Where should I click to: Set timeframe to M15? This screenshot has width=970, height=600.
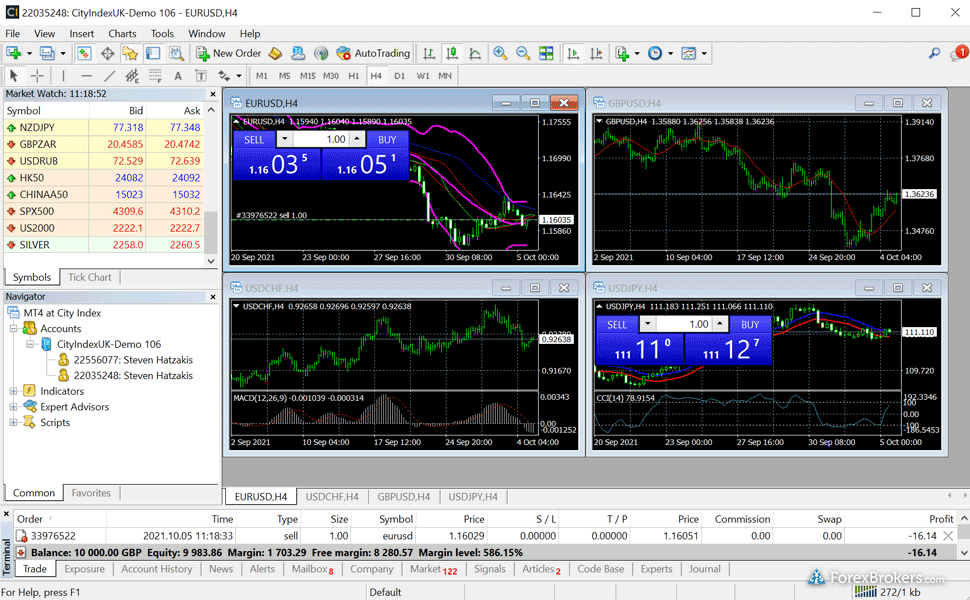307,75
